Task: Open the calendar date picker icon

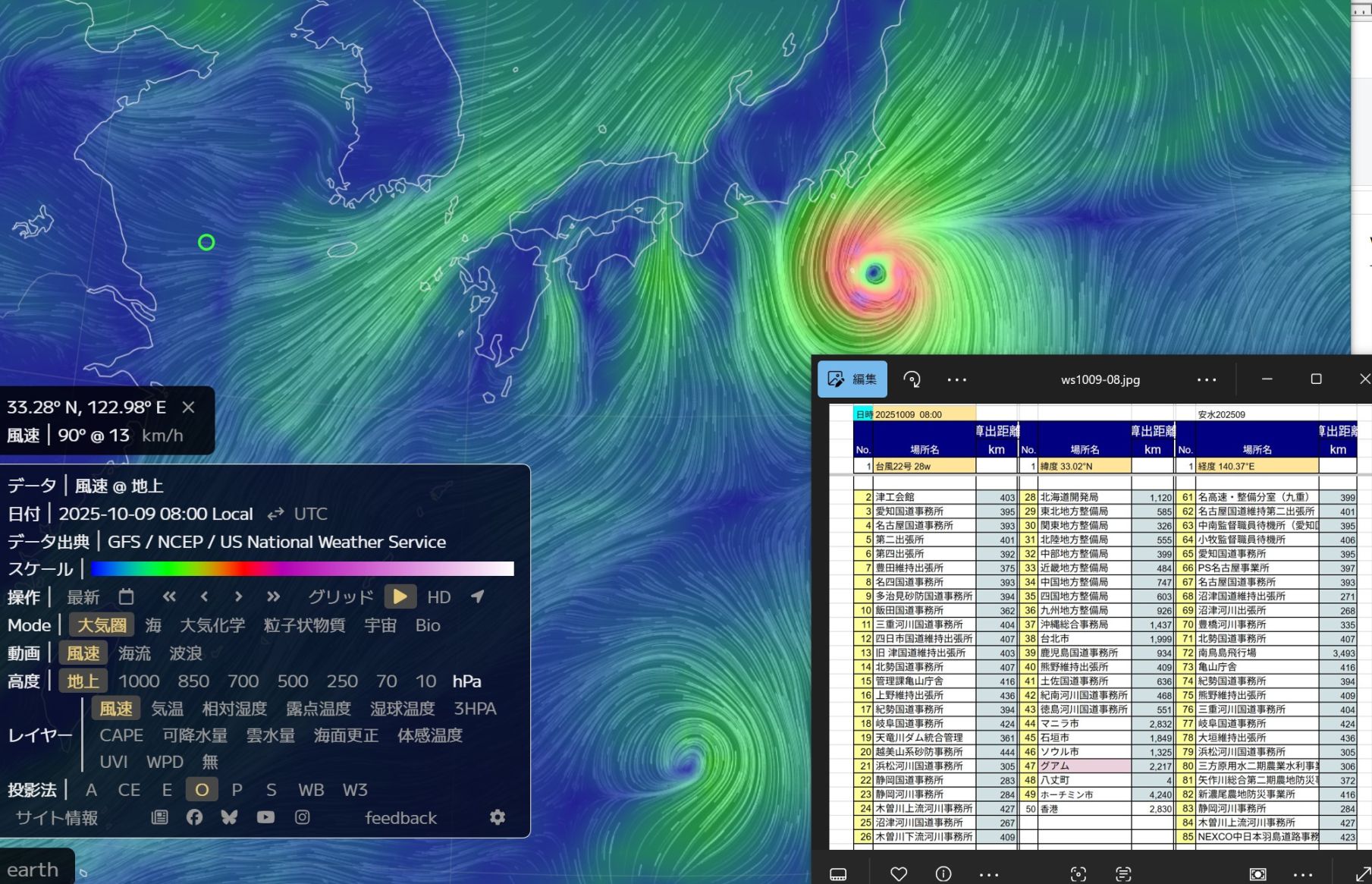Action: (x=126, y=597)
